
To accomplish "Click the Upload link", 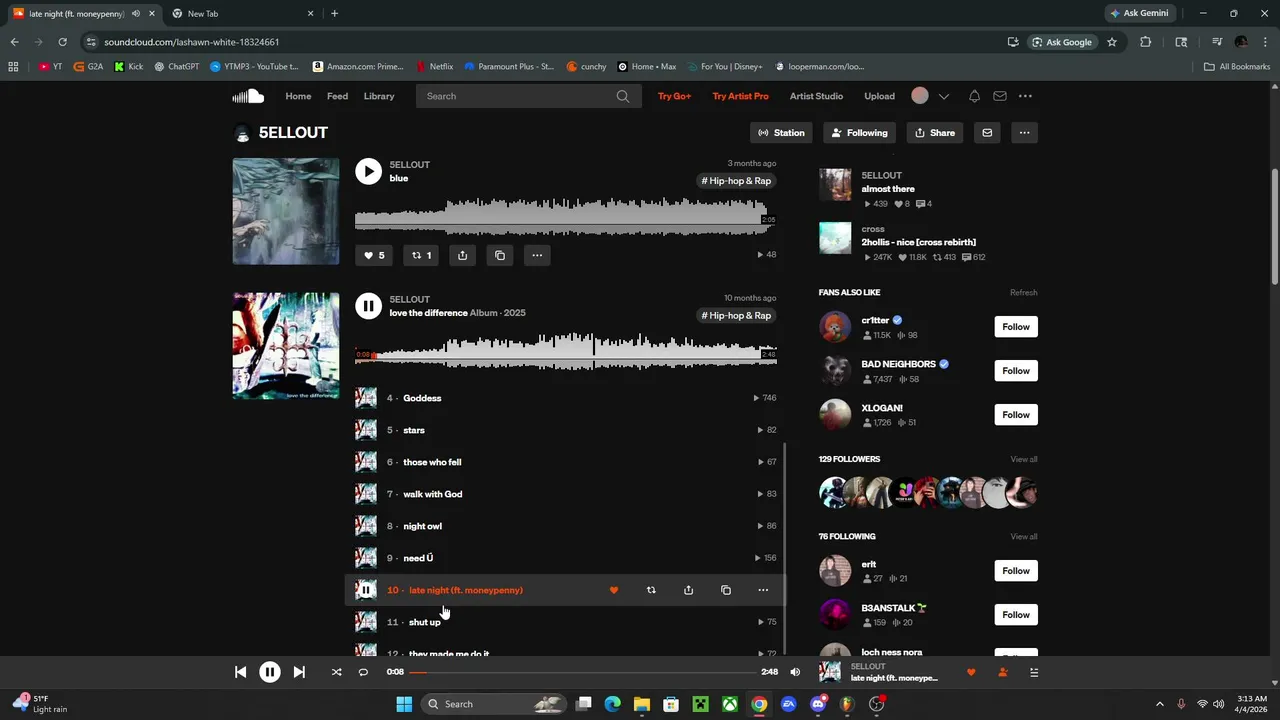I will pyautogui.click(x=880, y=96).
